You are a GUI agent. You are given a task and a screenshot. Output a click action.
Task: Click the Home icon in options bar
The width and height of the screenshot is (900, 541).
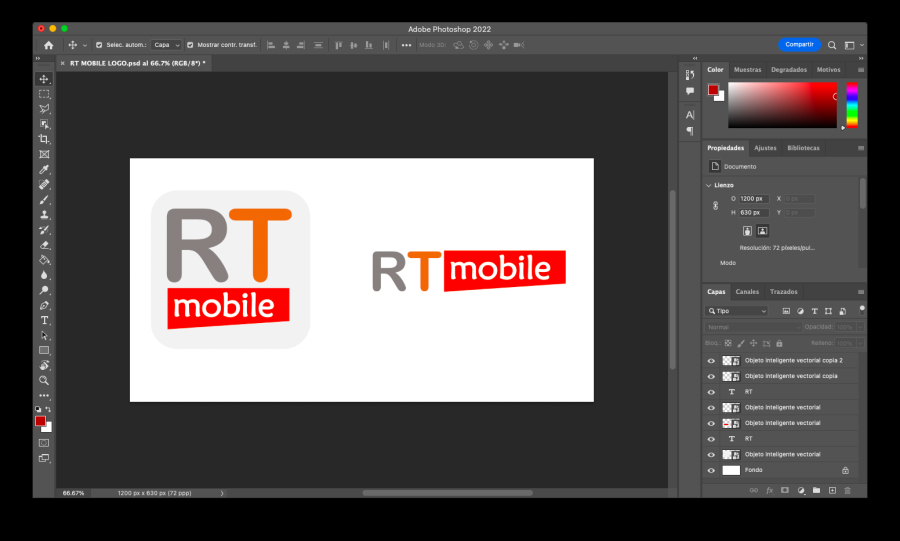click(x=49, y=45)
